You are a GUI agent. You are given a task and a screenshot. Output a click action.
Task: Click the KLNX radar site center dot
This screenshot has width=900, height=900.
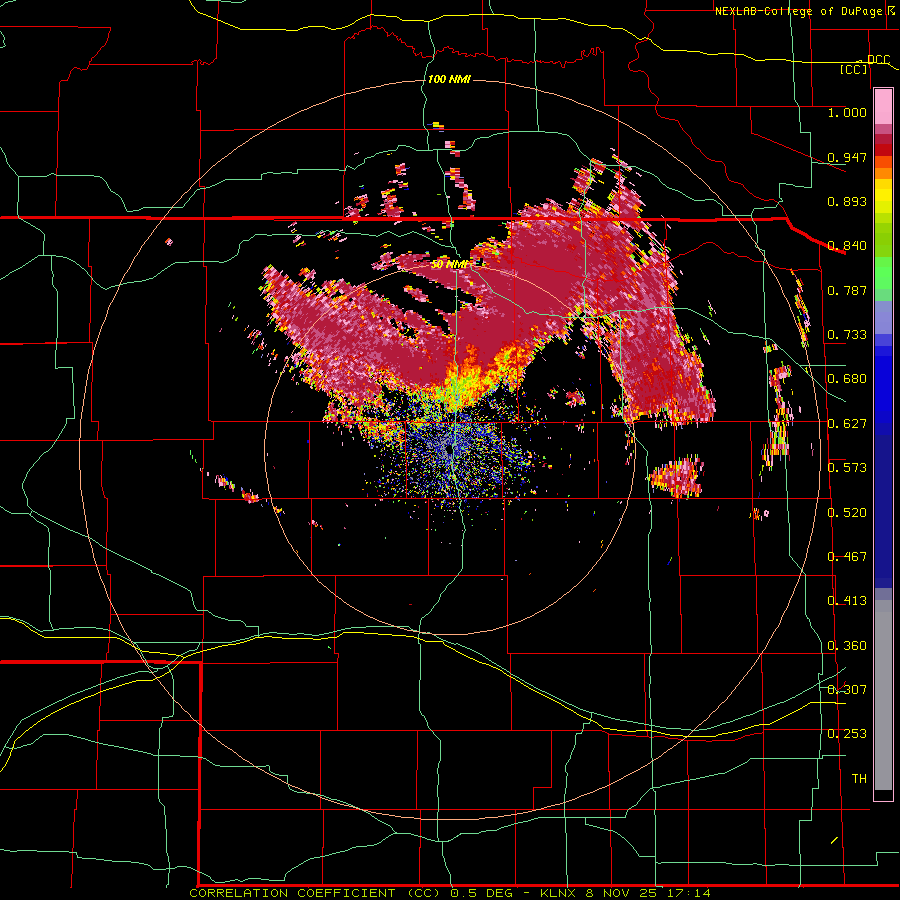449,451
